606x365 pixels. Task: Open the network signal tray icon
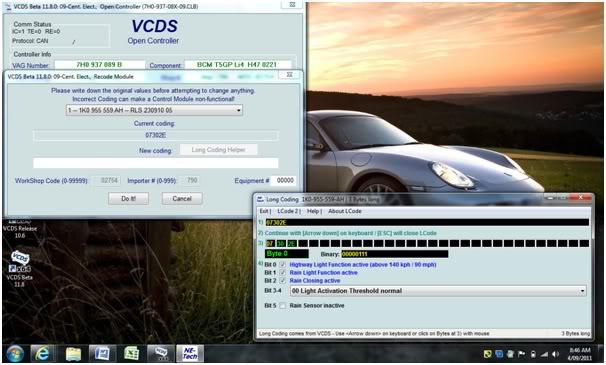coord(545,354)
